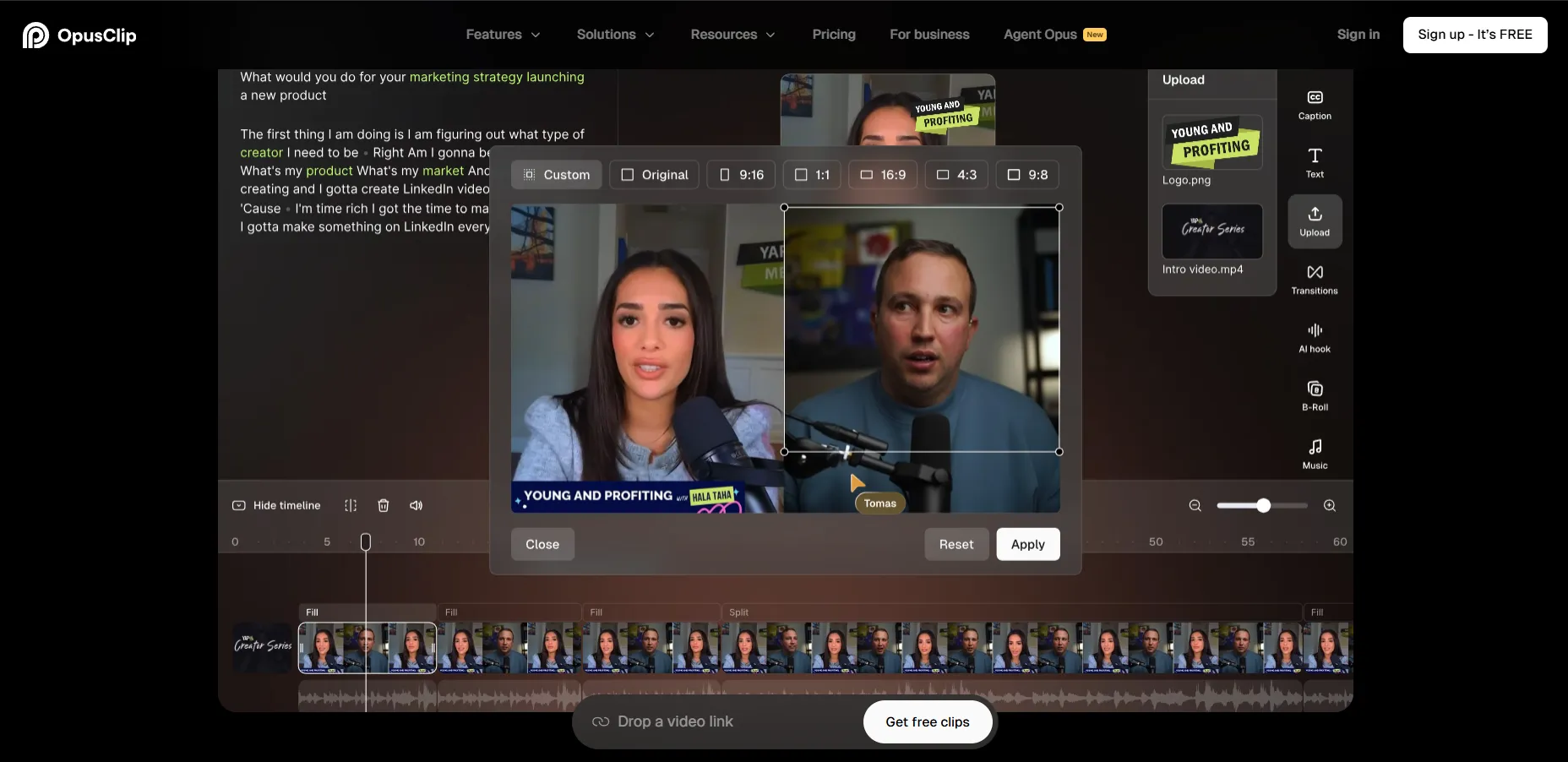This screenshot has height=762, width=1568.
Task: Select the 1:1 aspect ratio
Action: pyautogui.click(x=812, y=175)
